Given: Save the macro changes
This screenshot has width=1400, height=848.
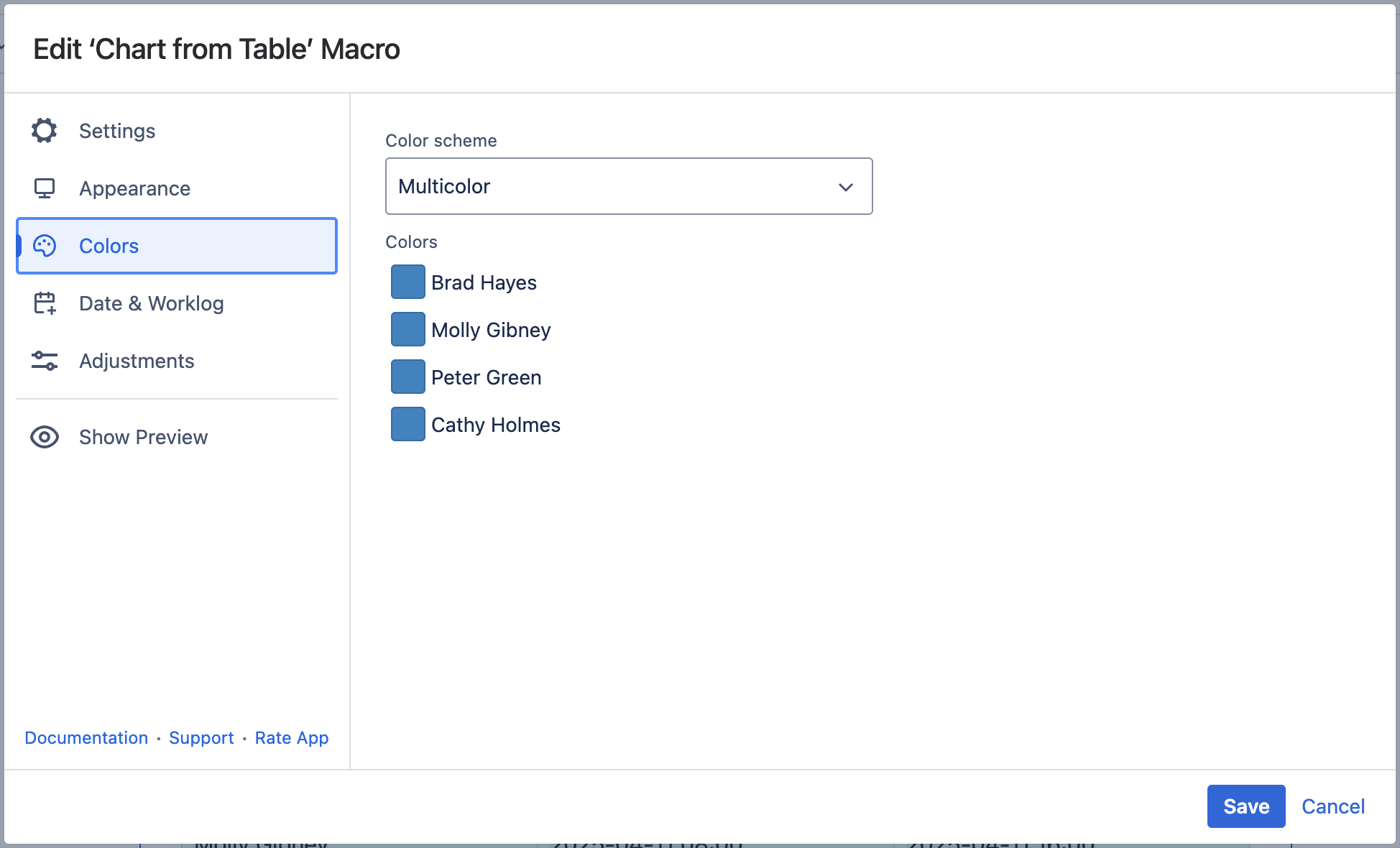Looking at the screenshot, I should [1245, 806].
